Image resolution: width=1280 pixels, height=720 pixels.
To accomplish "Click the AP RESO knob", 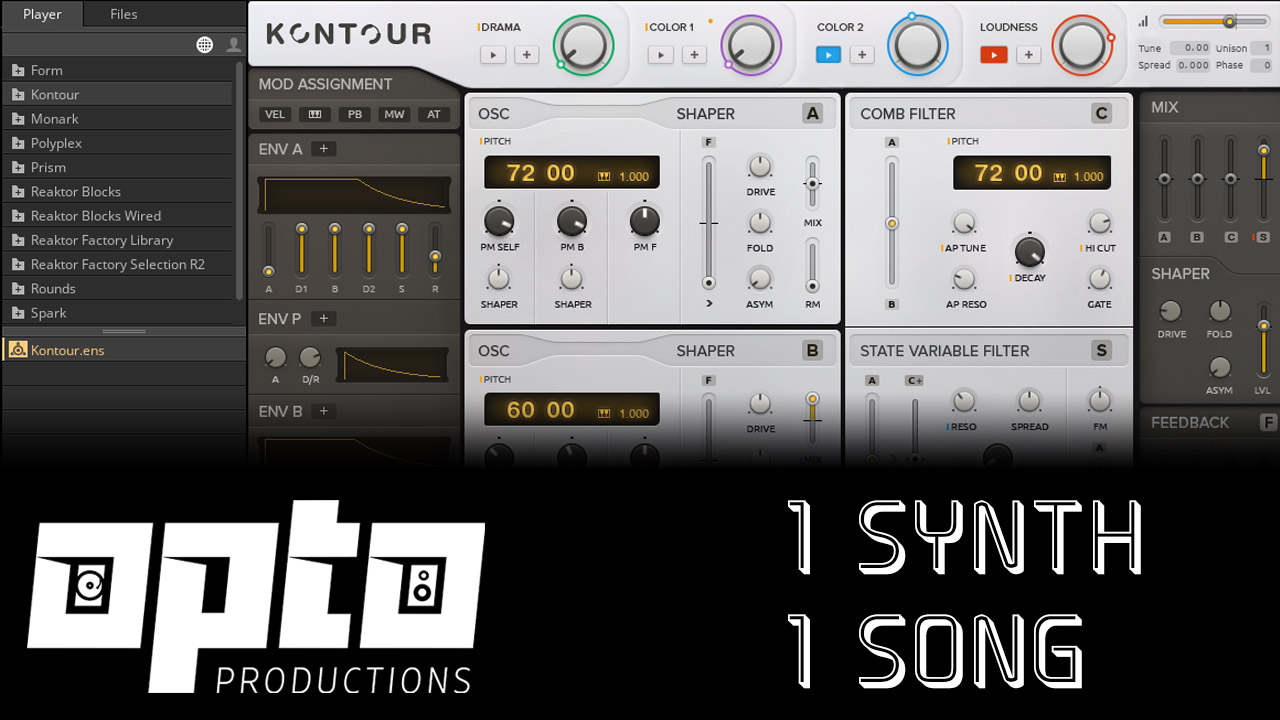I will (964, 279).
